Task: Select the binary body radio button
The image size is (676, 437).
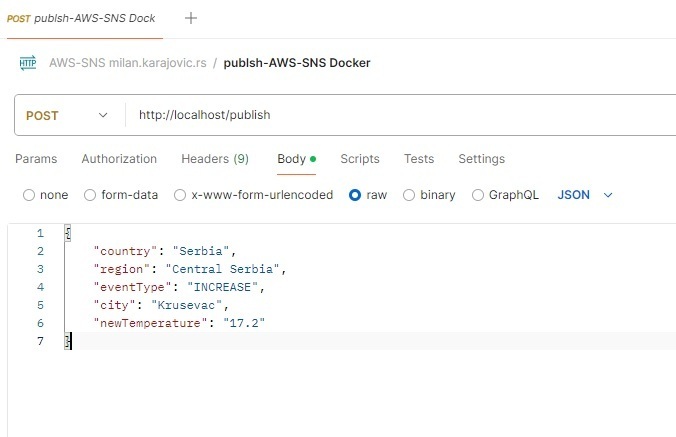Action: pos(409,195)
